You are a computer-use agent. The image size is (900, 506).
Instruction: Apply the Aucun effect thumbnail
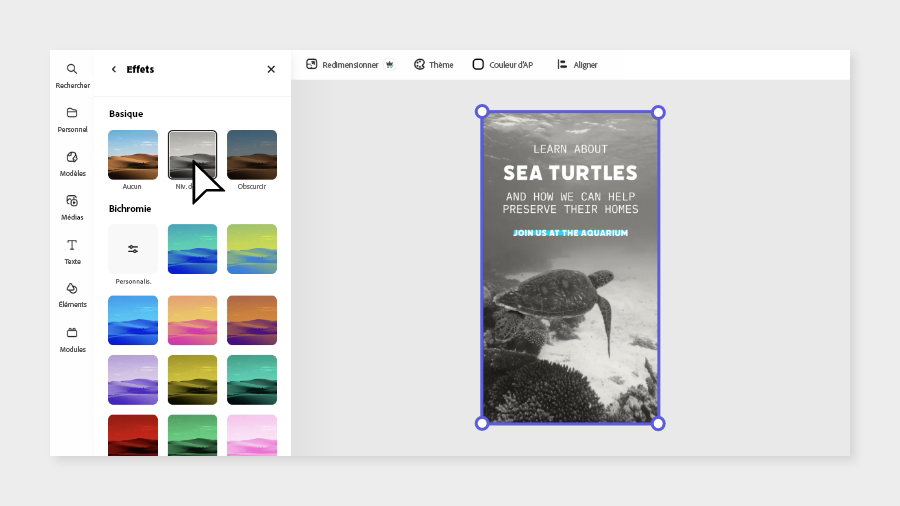pyautogui.click(x=133, y=155)
